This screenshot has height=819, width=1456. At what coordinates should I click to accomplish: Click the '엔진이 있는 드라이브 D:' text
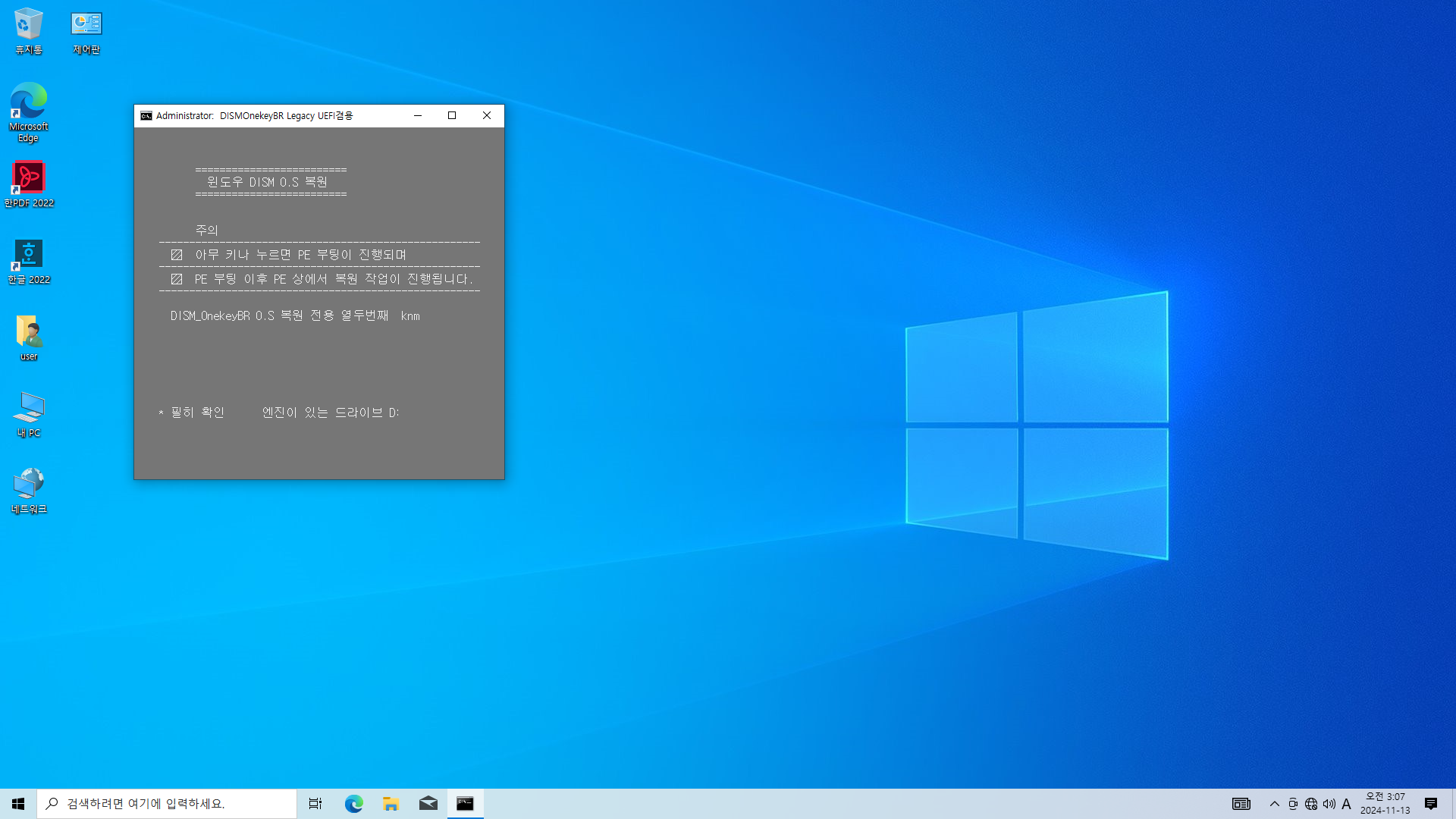pos(331,413)
